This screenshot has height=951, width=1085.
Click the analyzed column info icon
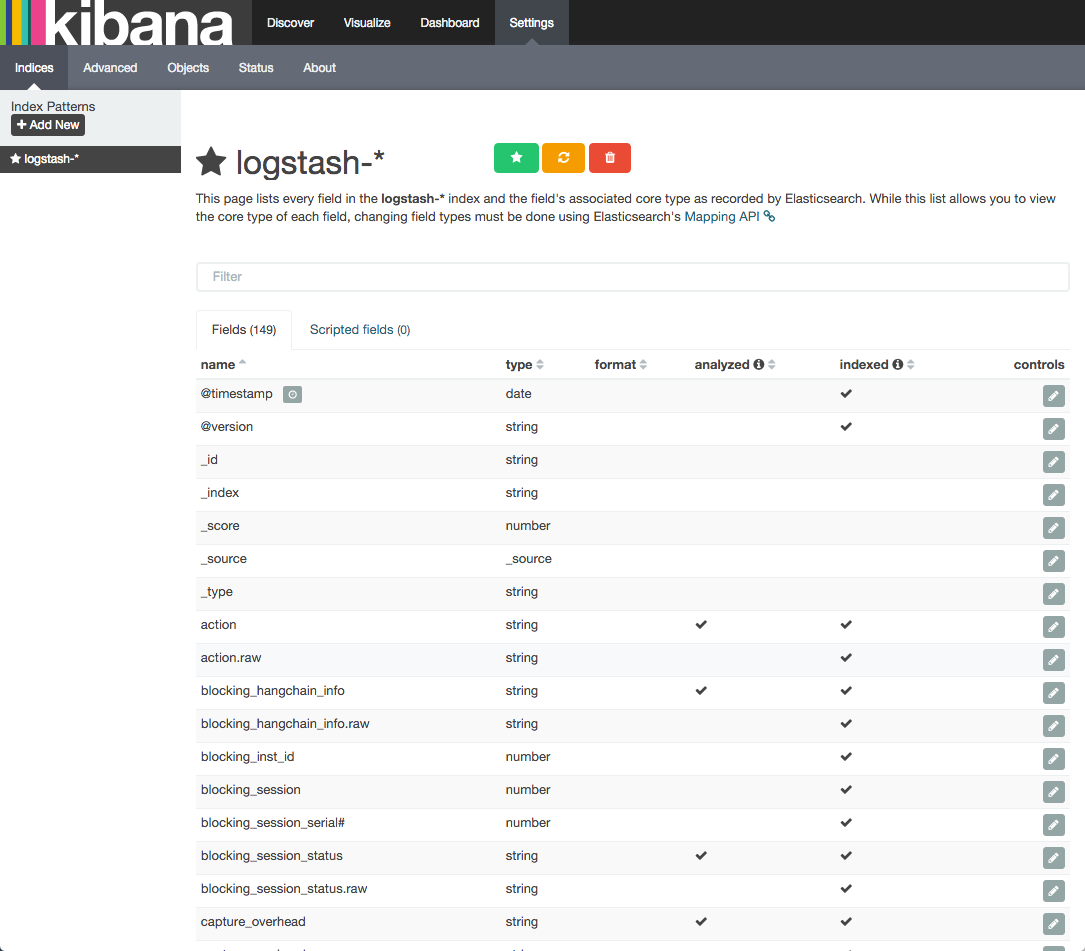[758, 364]
